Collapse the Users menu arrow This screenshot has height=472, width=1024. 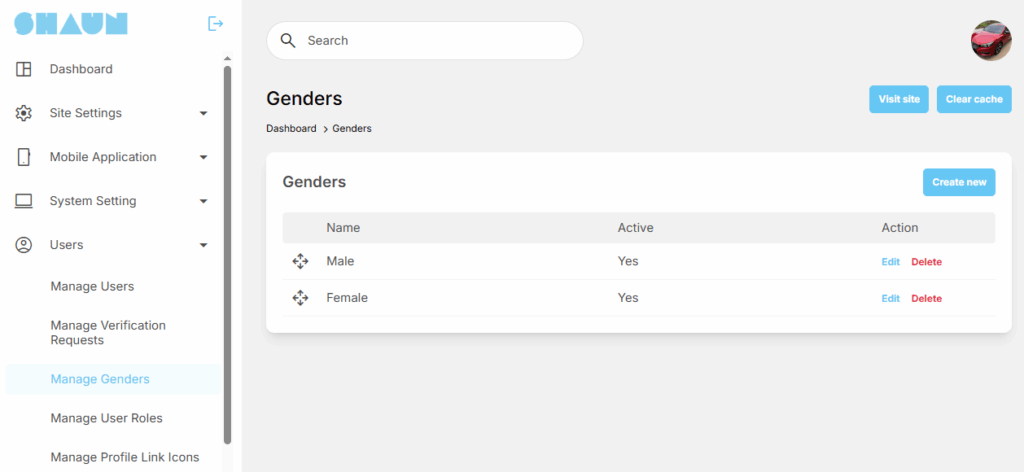point(203,245)
